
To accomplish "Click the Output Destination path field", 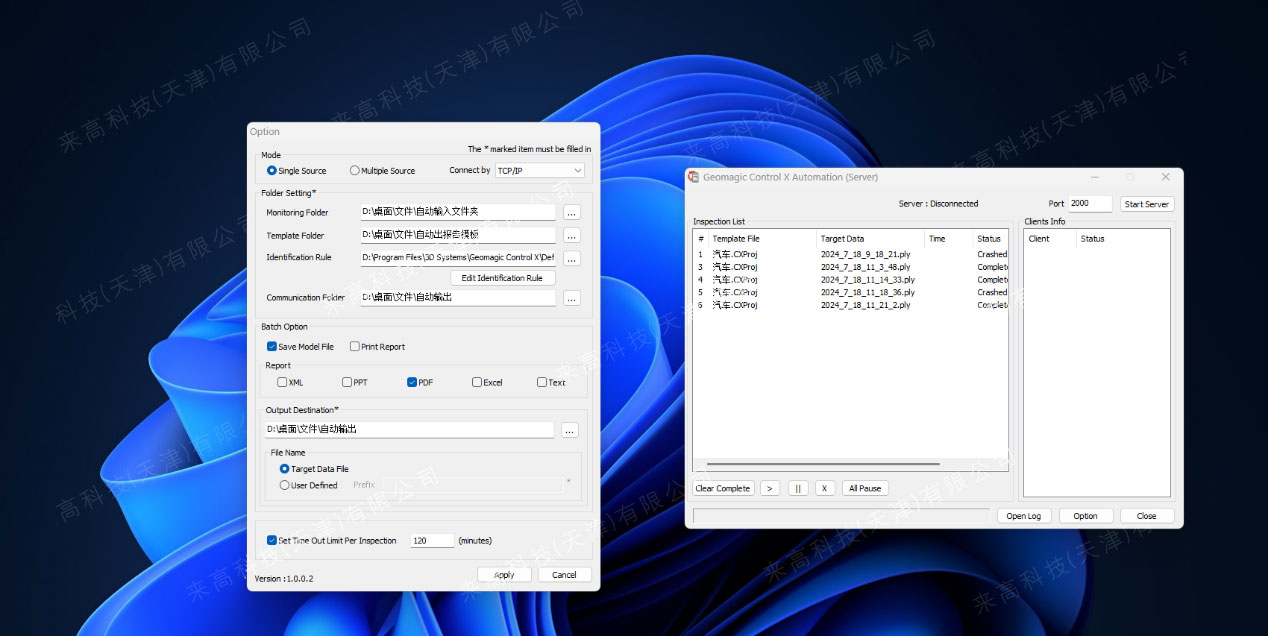I will tap(409, 430).
